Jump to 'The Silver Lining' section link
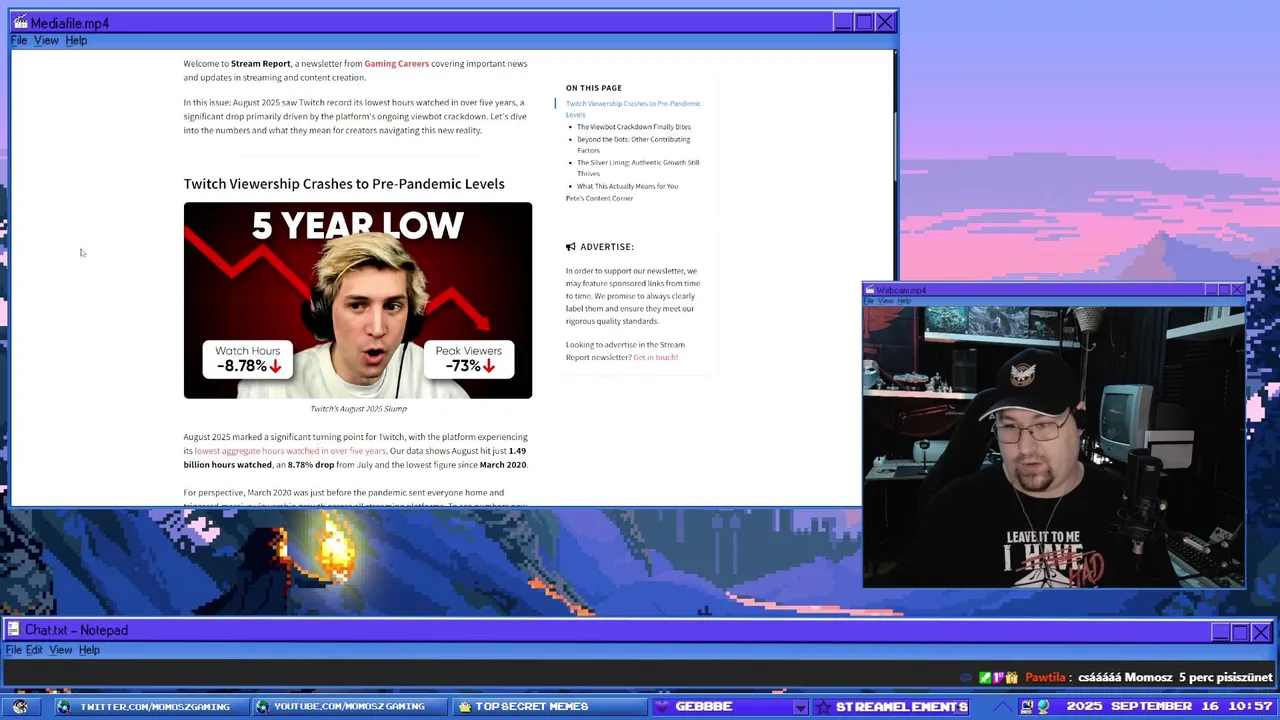The width and height of the screenshot is (1280, 720). point(638,168)
